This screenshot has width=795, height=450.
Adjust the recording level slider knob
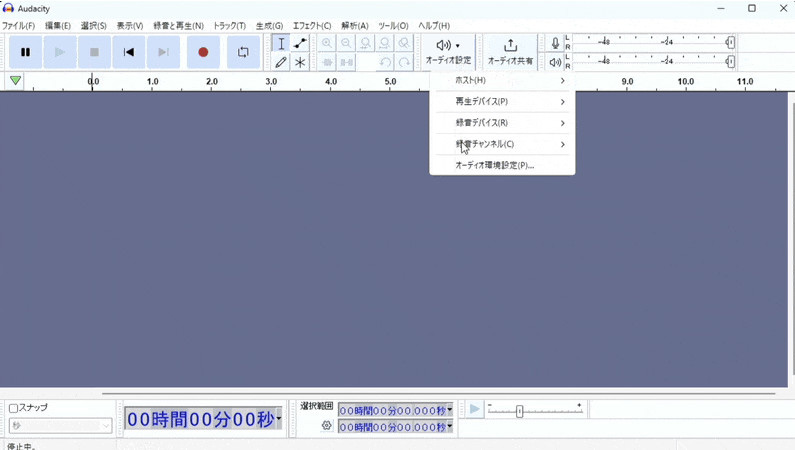pyautogui.click(x=730, y=43)
